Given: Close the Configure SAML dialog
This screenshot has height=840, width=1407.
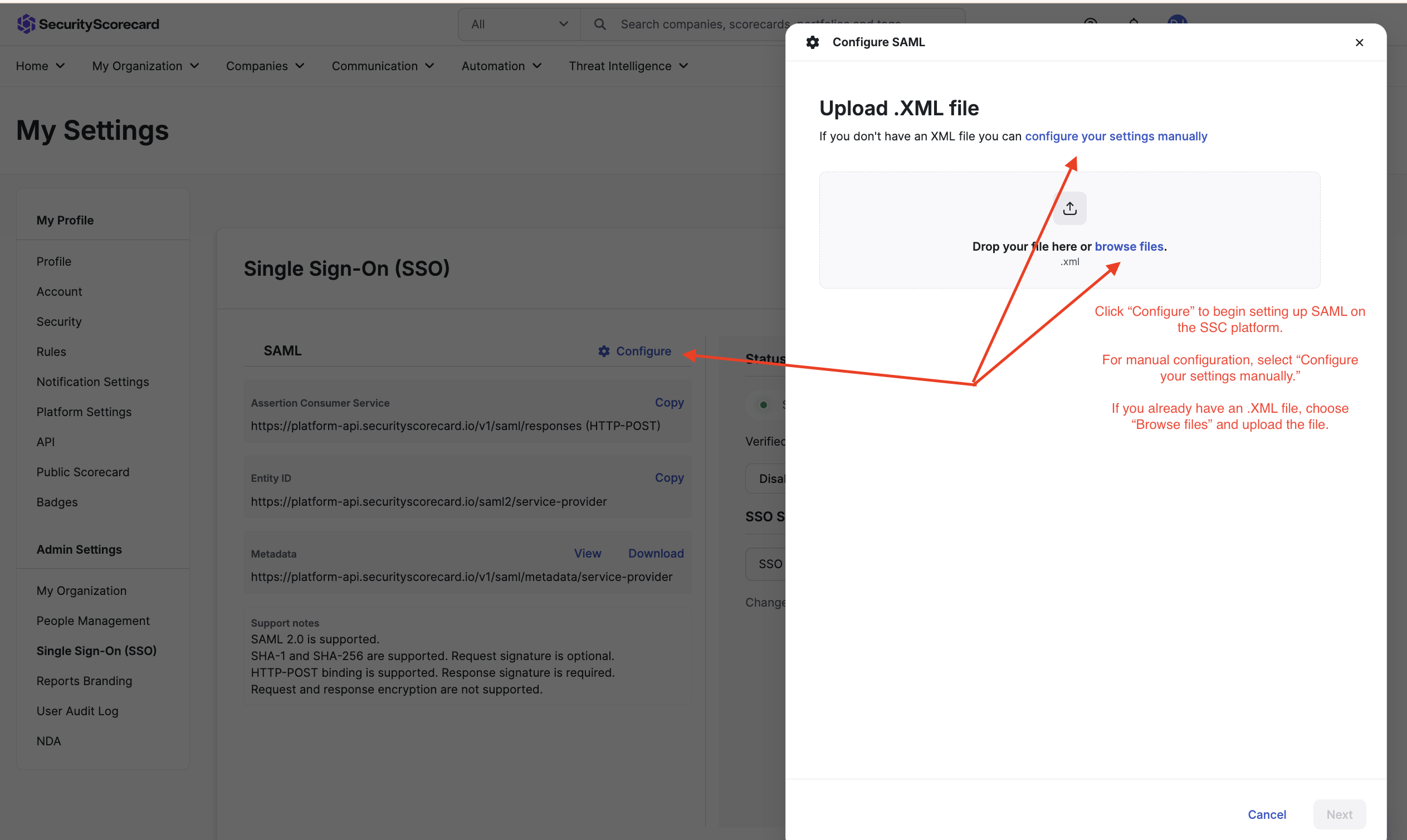Looking at the screenshot, I should (x=1360, y=42).
